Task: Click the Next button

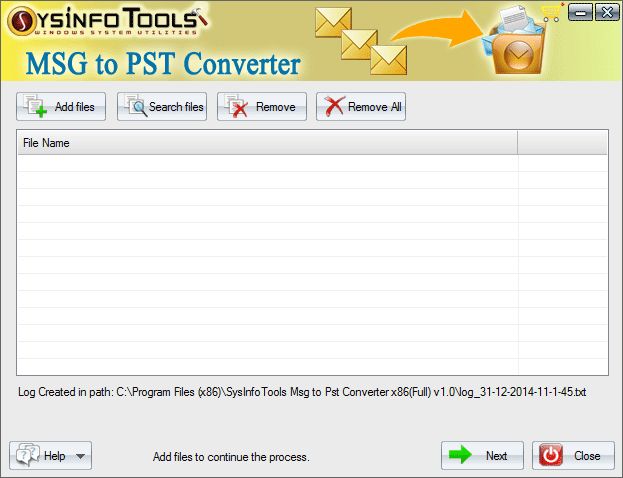Action: point(482,455)
